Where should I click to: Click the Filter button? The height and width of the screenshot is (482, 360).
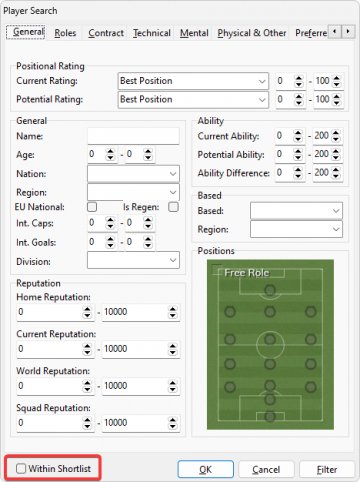point(327,469)
